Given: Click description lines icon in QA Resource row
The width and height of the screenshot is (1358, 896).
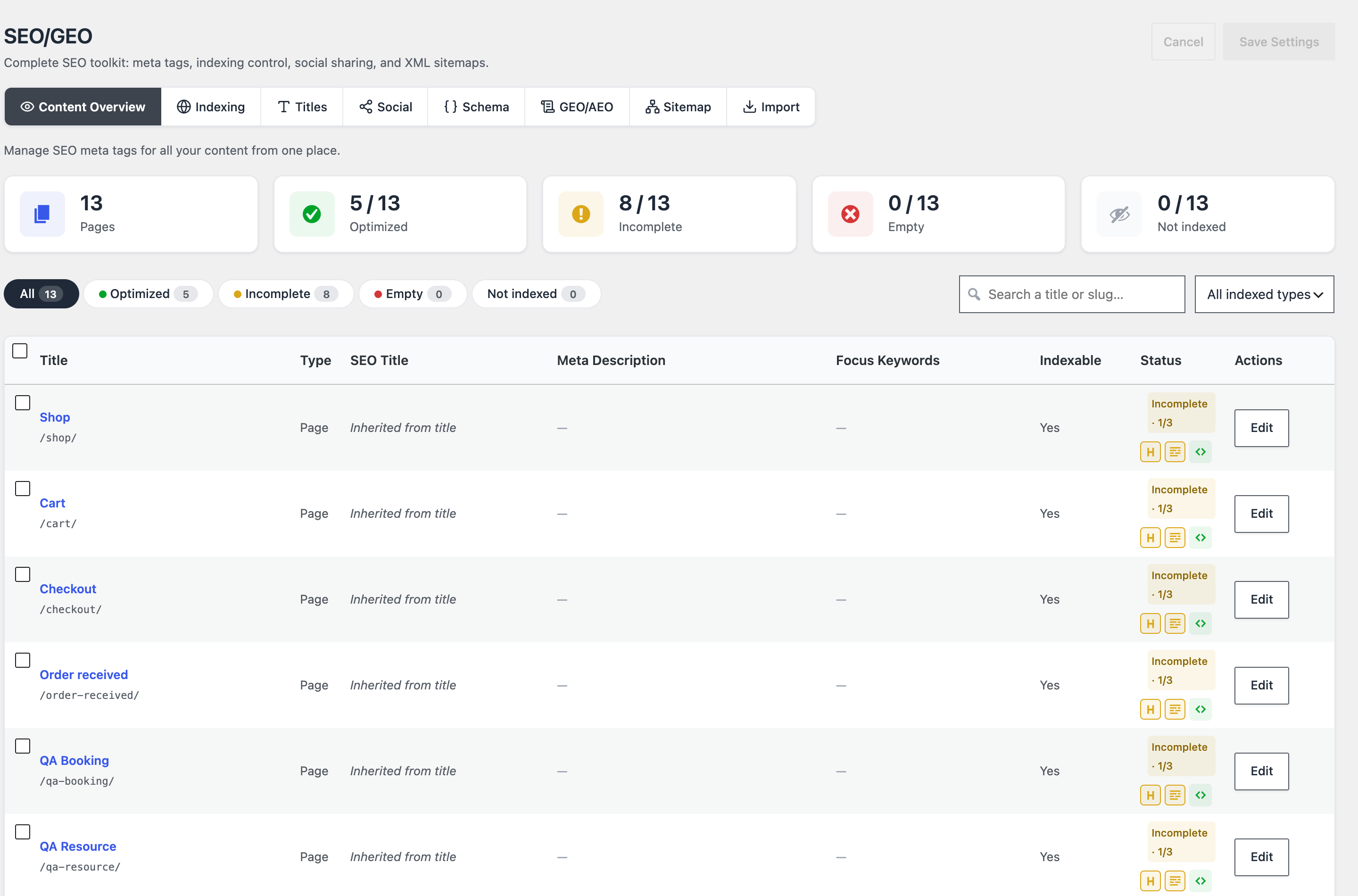Looking at the screenshot, I should [x=1175, y=880].
